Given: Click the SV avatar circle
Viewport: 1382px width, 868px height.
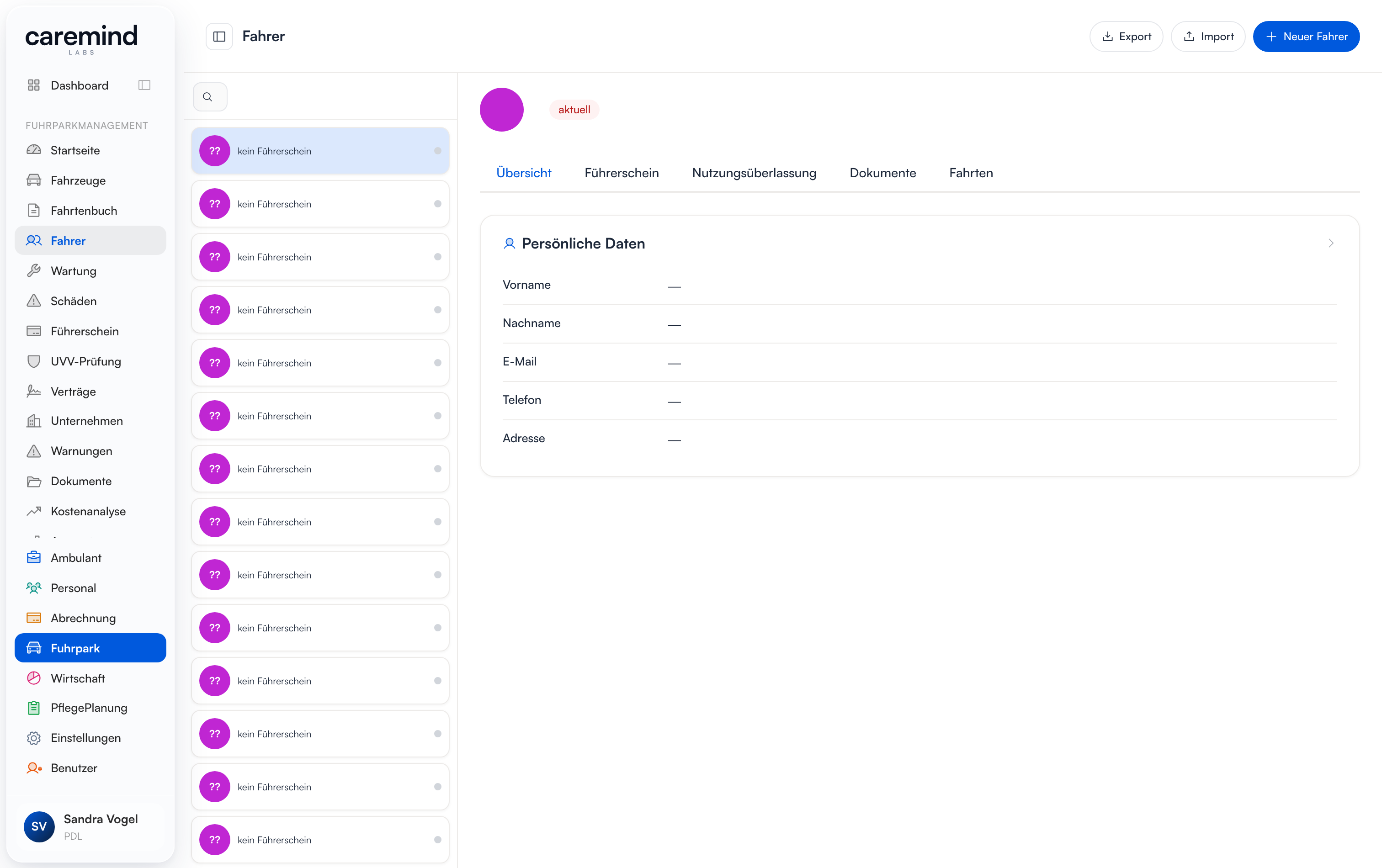Looking at the screenshot, I should [x=39, y=827].
